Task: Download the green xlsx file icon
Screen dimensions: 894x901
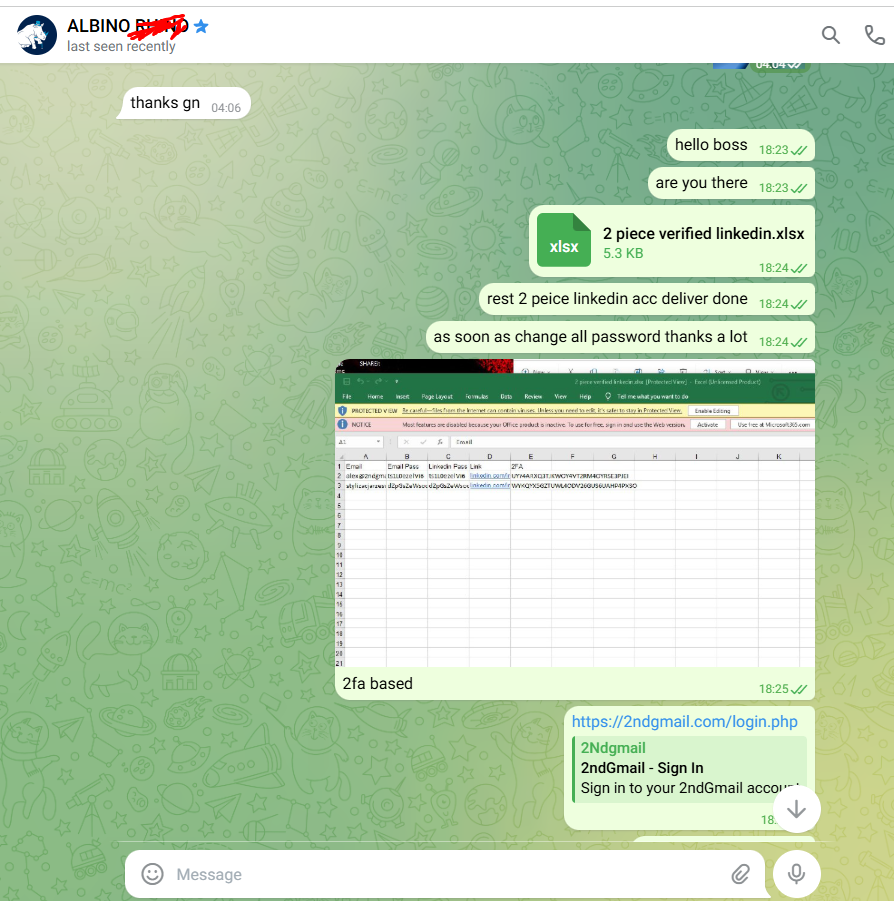Action: pyautogui.click(x=564, y=240)
